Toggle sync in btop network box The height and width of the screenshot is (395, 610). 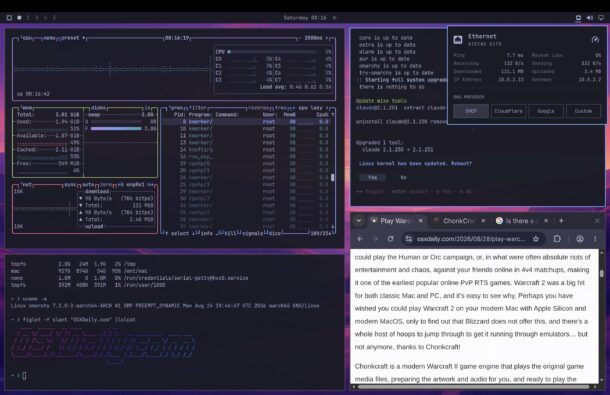point(70,184)
